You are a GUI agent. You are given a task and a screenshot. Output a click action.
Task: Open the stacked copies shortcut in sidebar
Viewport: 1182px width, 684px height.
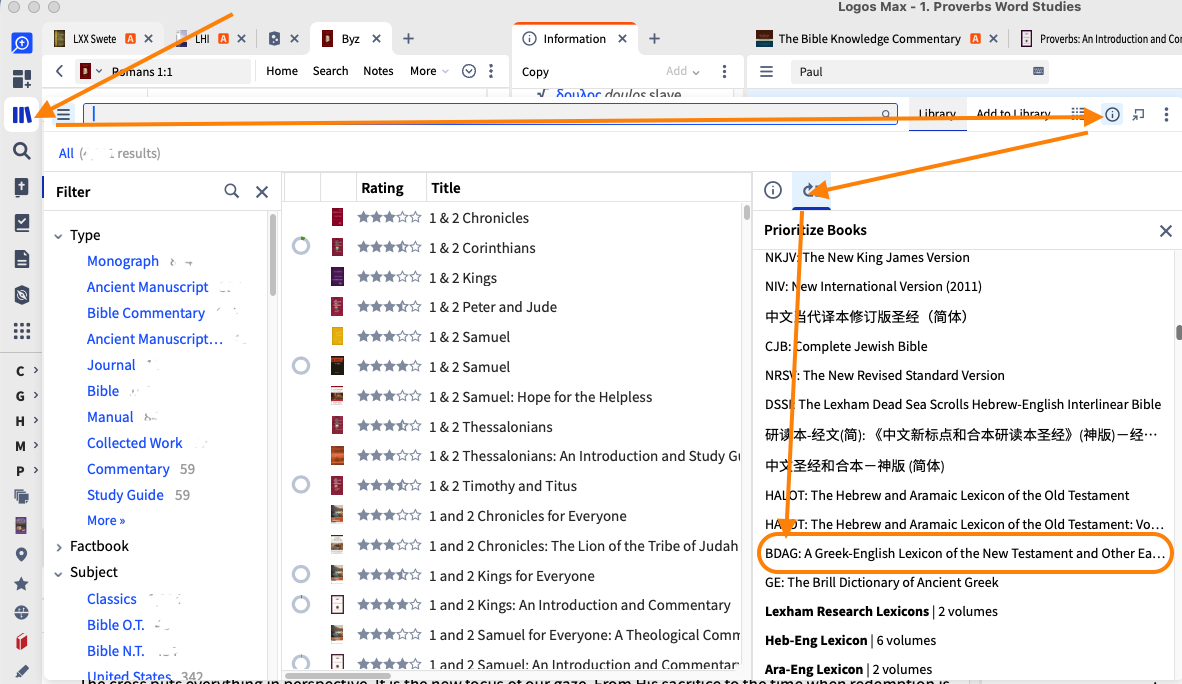click(21, 496)
